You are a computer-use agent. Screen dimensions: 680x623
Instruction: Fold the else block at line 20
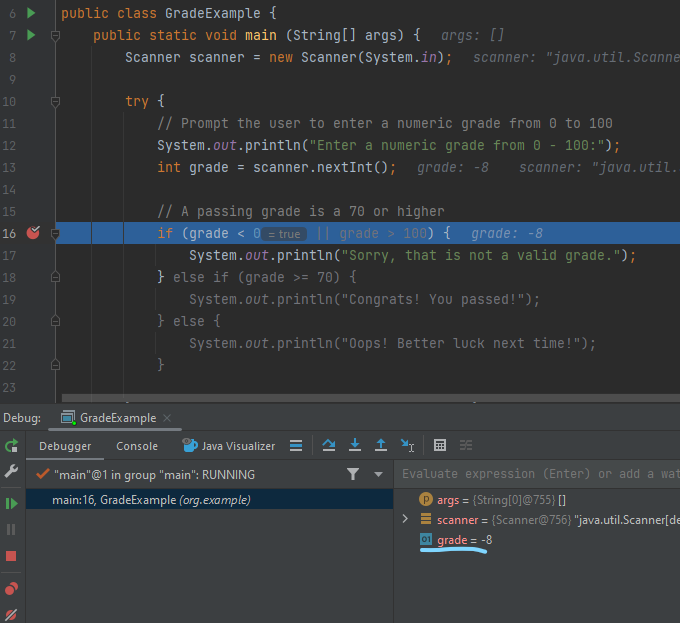click(55, 321)
